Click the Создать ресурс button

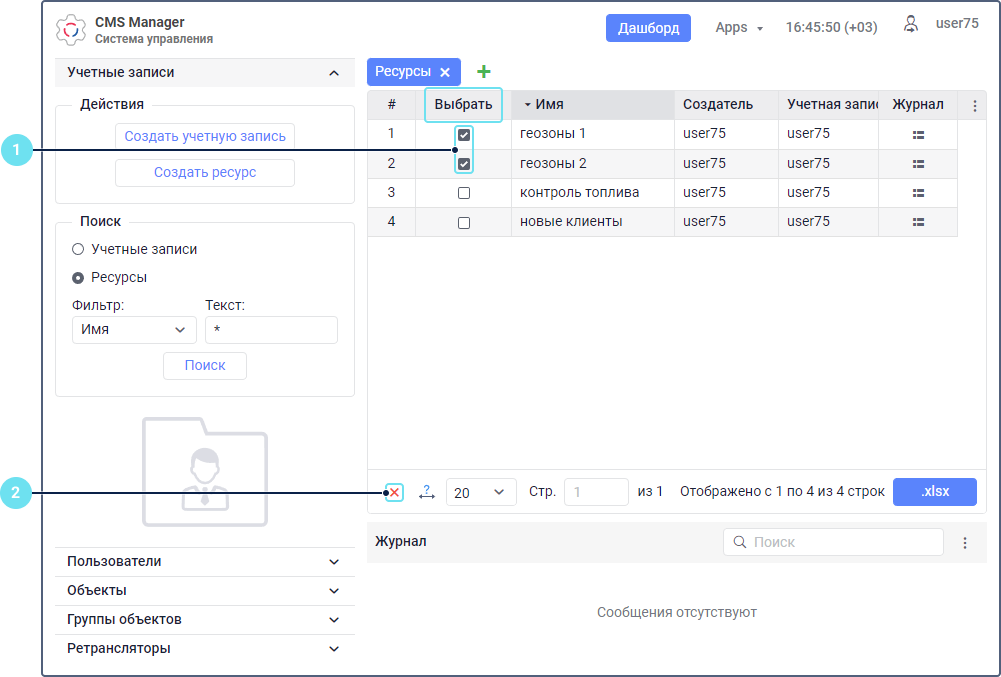click(205, 173)
